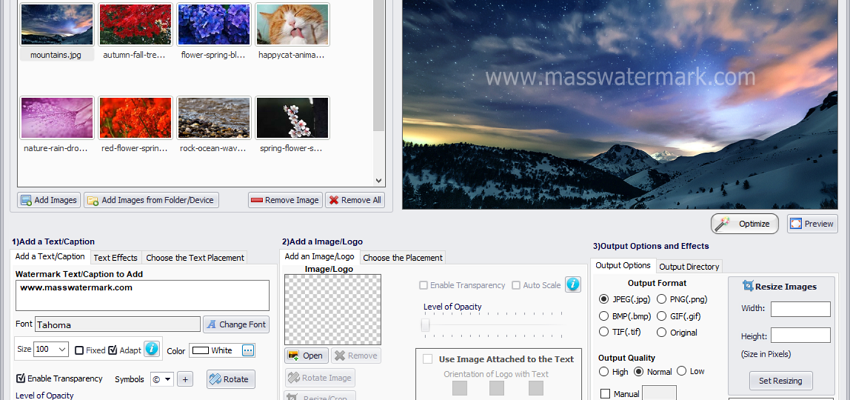Click Add Images from Folder/Device
The height and width of the screenshot is (400, 850).
(151, 200)
